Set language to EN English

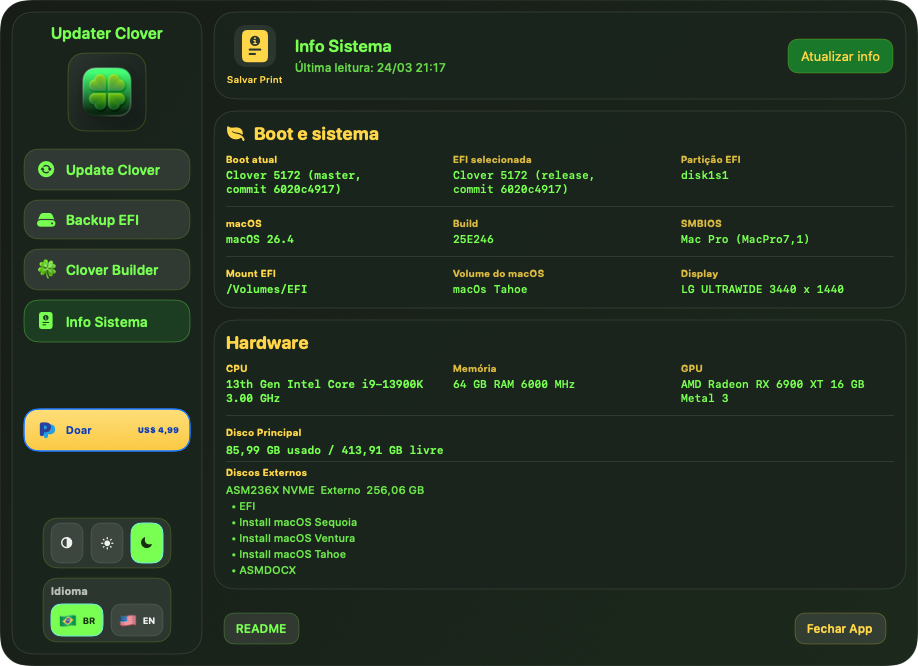pyautogui.click(x=137, y=620)
